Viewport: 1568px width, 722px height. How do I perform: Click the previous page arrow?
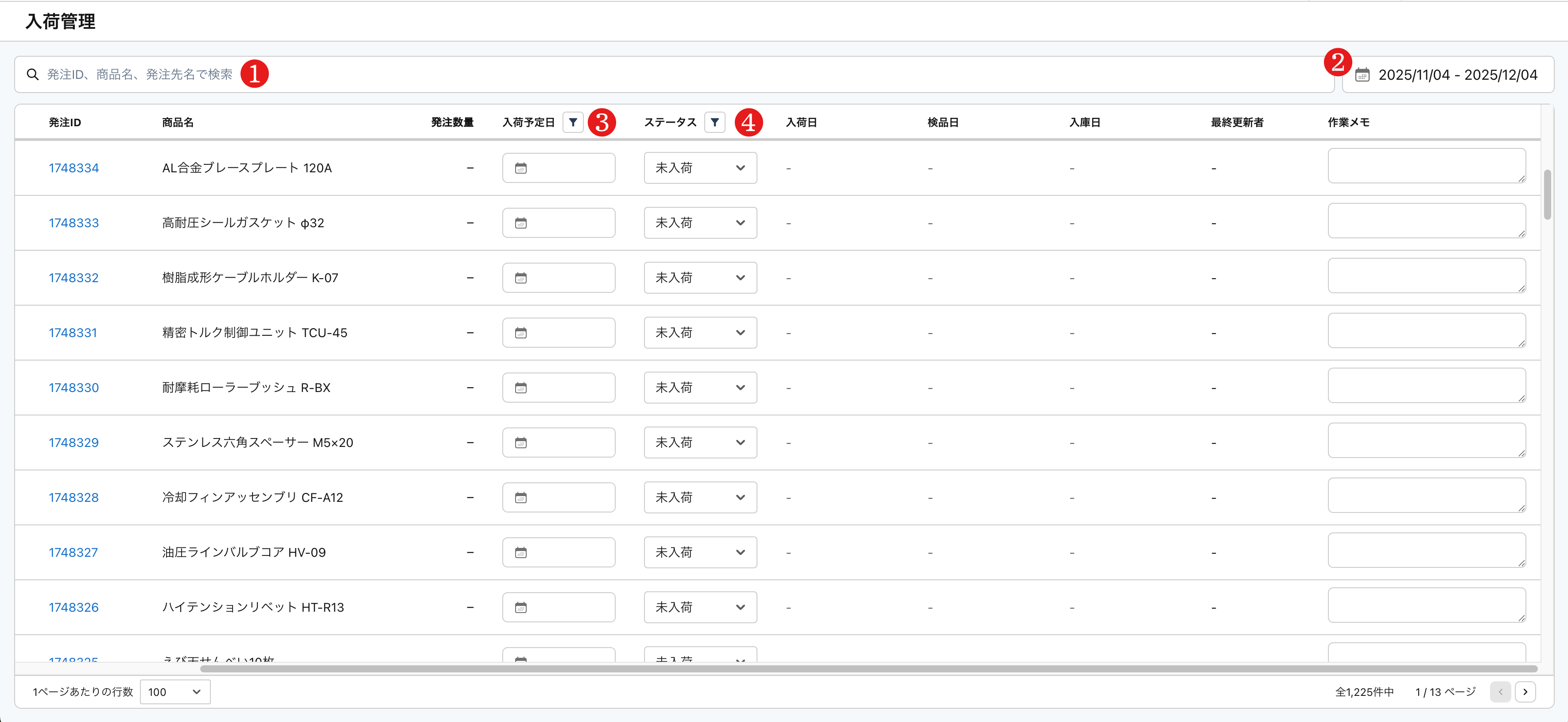(x=1500, y=691)
